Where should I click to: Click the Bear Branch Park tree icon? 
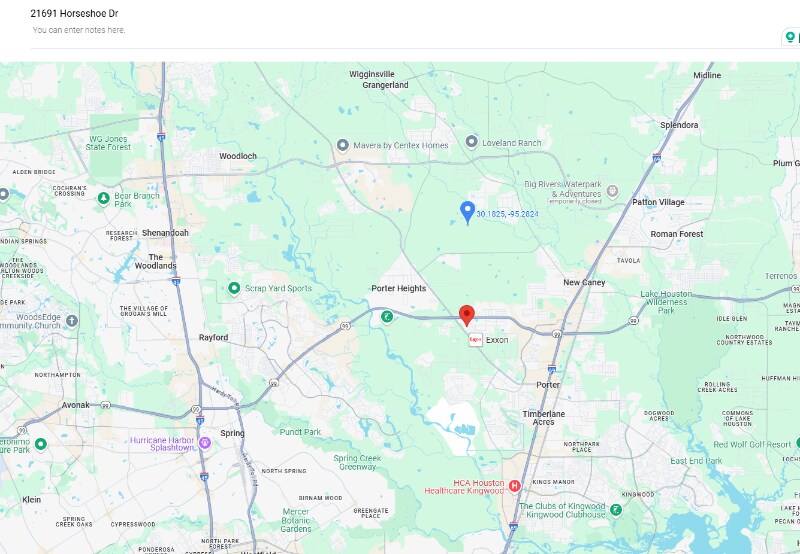(104, 198)
